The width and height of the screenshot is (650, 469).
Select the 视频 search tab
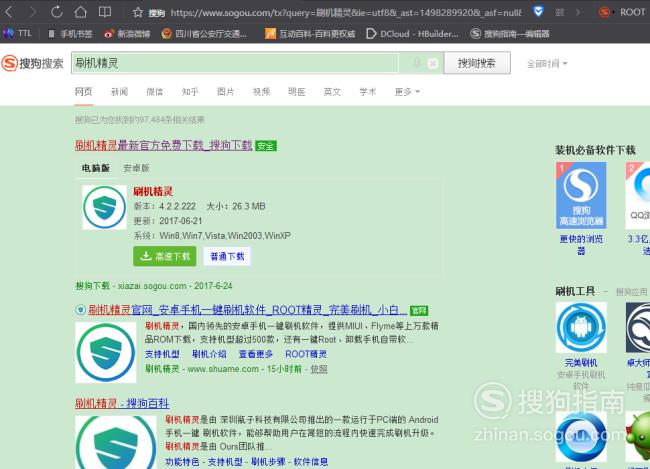point(261,92)
